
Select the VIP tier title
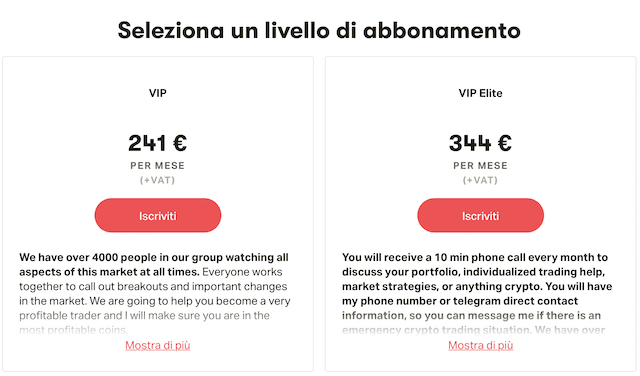[158, 93]
